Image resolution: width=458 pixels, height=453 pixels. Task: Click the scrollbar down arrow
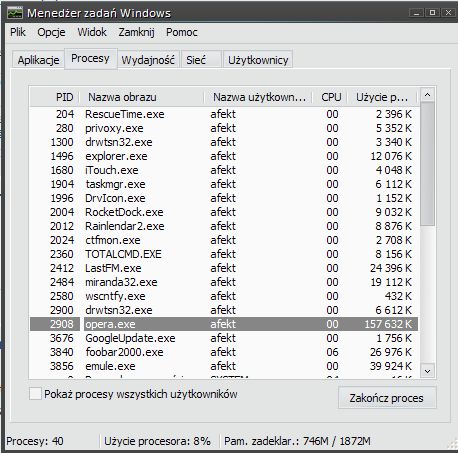(428, 371)
